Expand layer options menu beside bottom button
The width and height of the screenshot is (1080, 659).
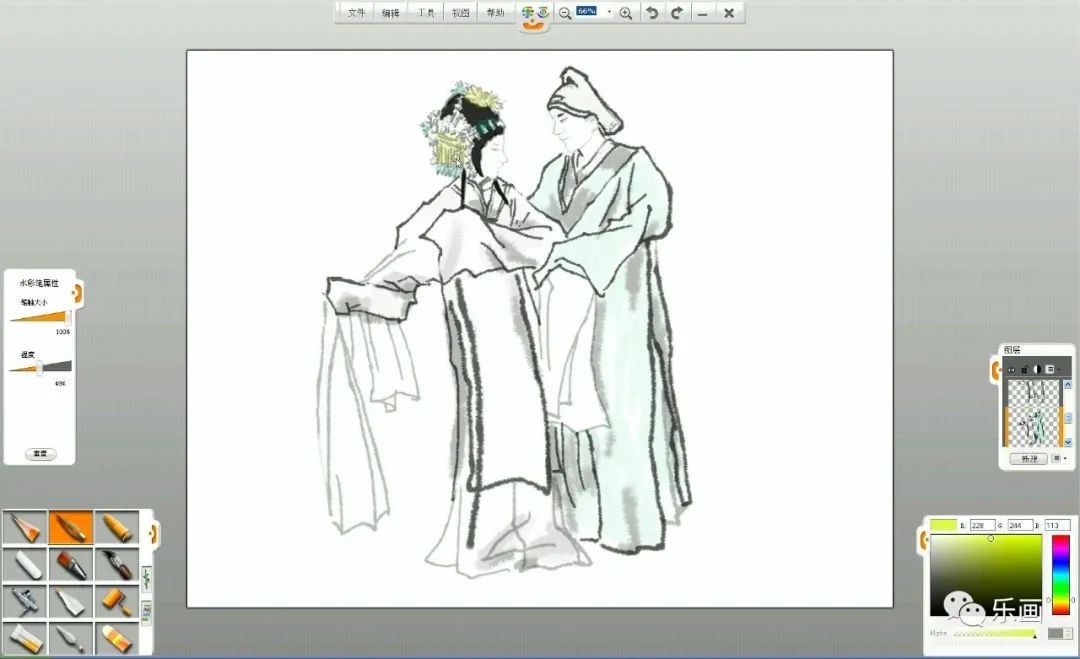pyautogui.click(x=1057, y=458)
